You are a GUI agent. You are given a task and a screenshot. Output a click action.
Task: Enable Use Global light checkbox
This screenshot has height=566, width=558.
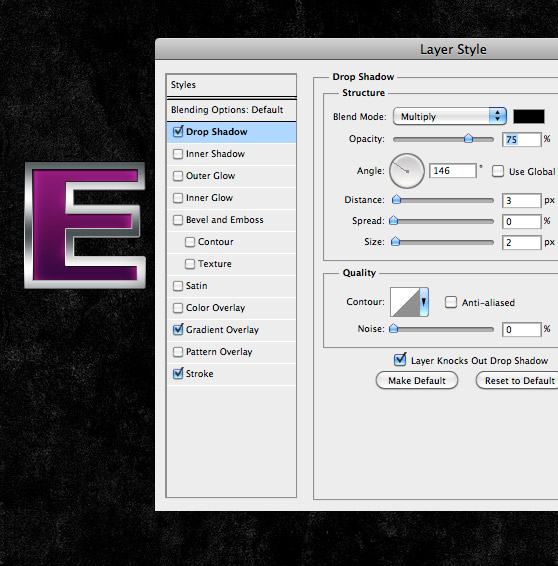pyautogui.click(x=498, y=171)
